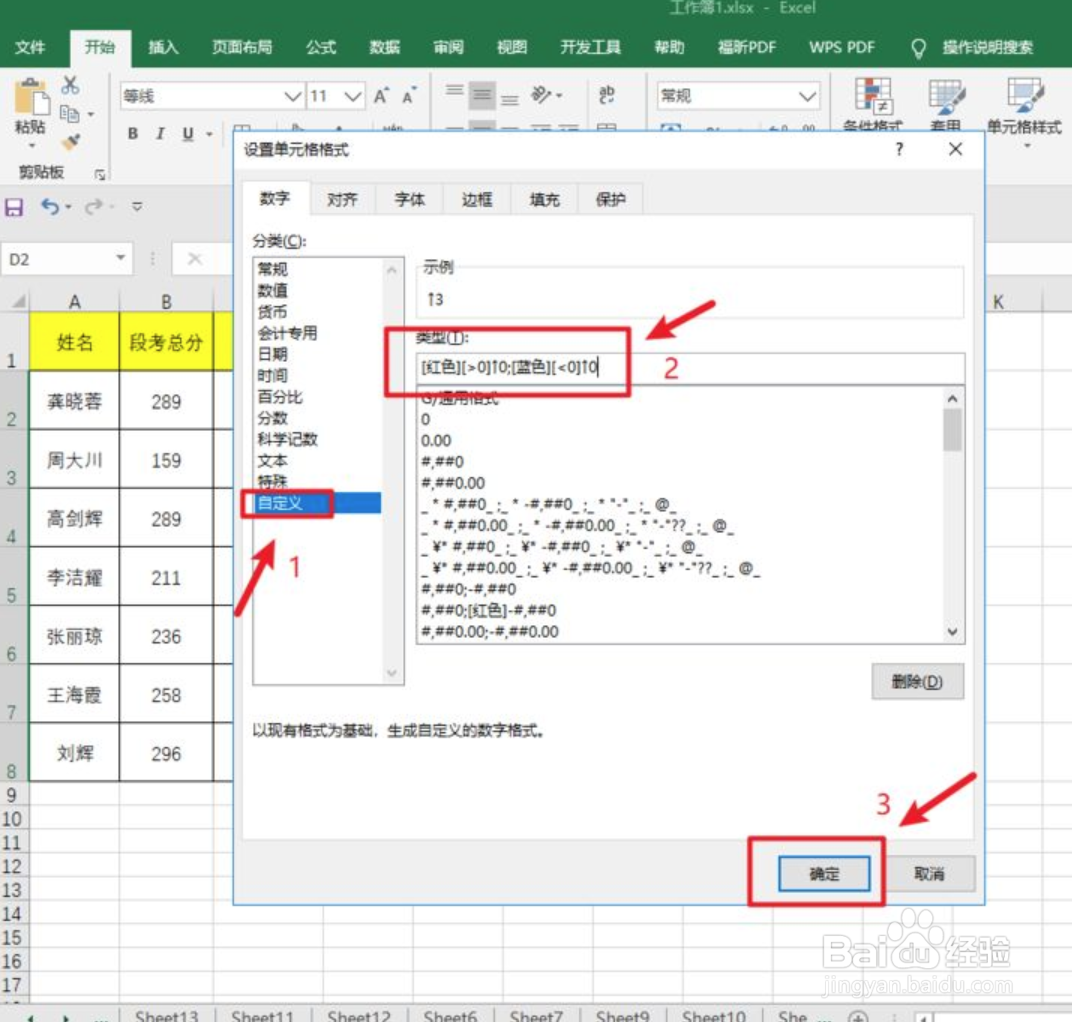Open the font name dropdown
This screenshot has height=1022, width=1072.
[293, 96]
